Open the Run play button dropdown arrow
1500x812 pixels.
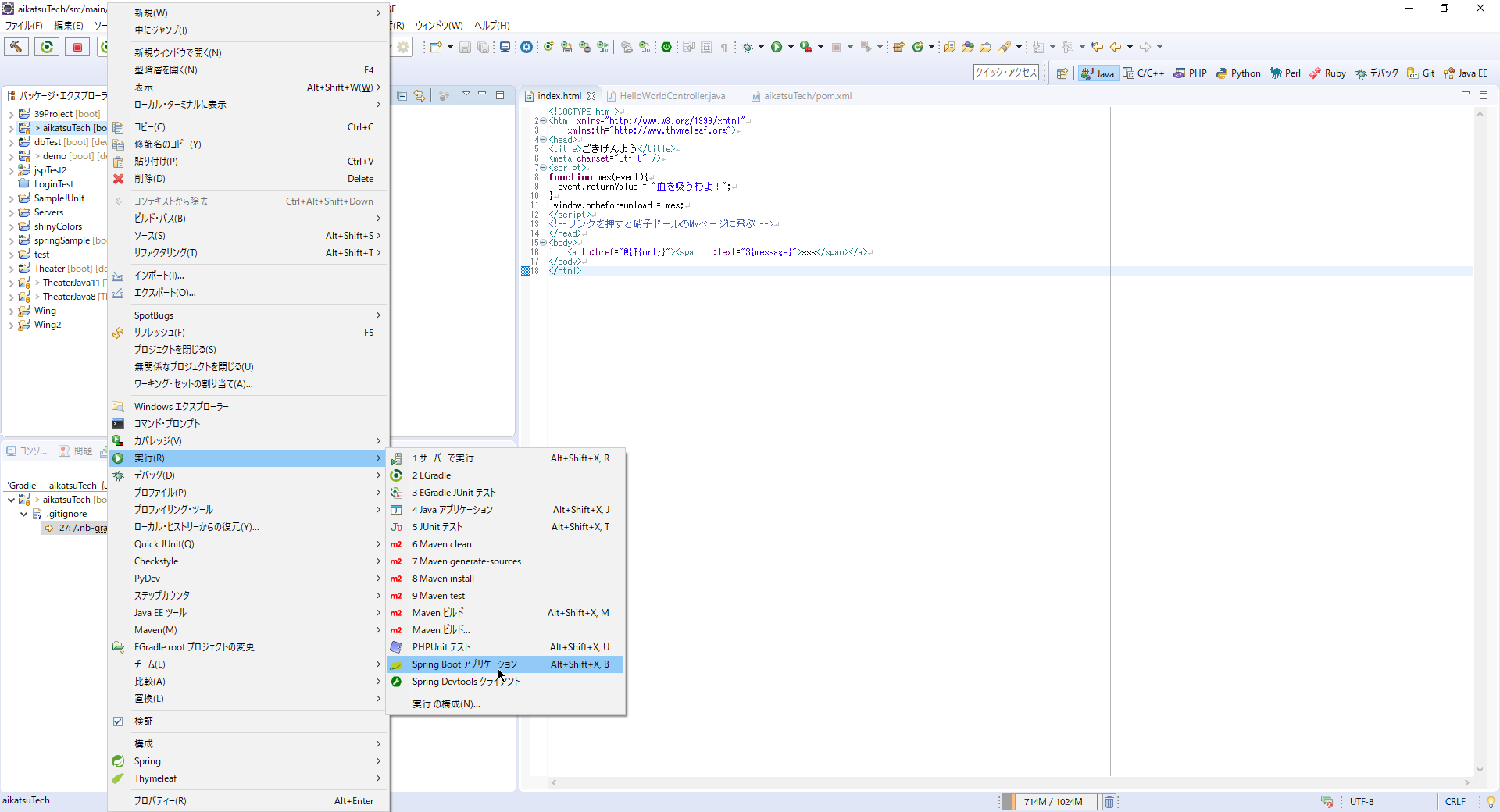(x=791, y=47)
